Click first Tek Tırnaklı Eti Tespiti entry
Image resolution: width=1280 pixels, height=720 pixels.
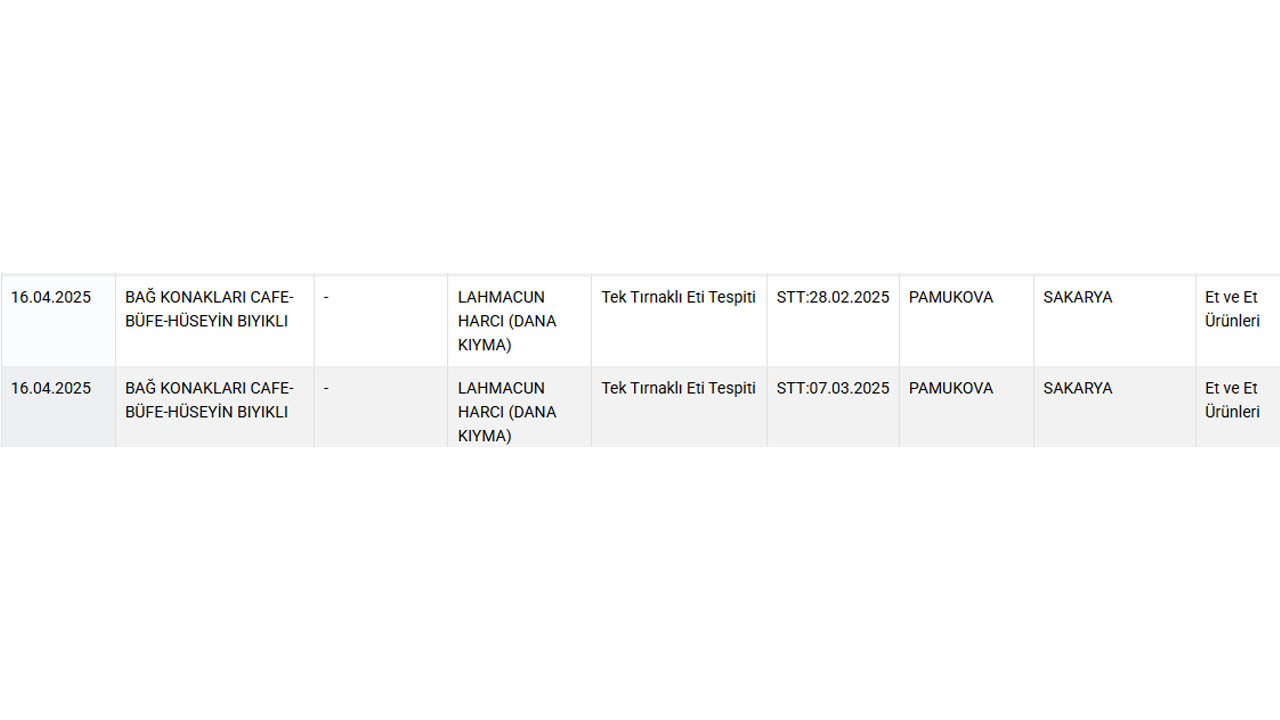(x=678, y=297)
